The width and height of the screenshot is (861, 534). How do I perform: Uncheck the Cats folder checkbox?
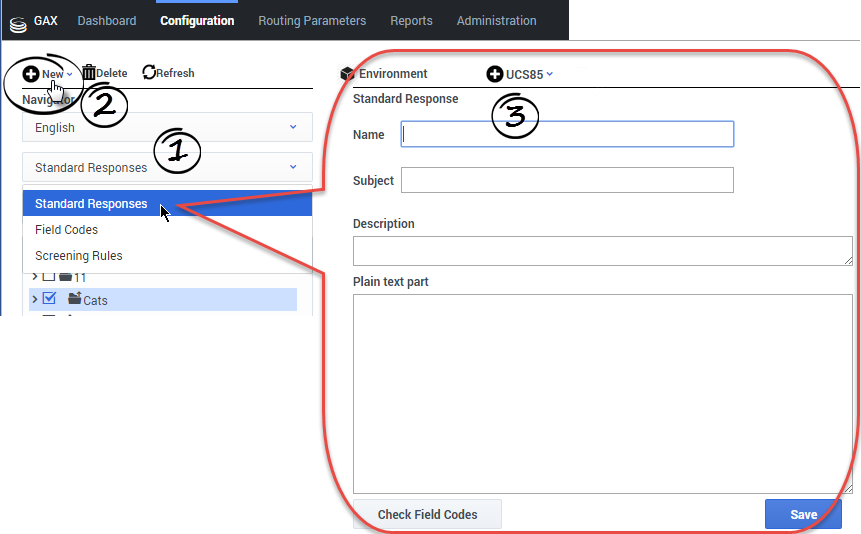(50, 298)
